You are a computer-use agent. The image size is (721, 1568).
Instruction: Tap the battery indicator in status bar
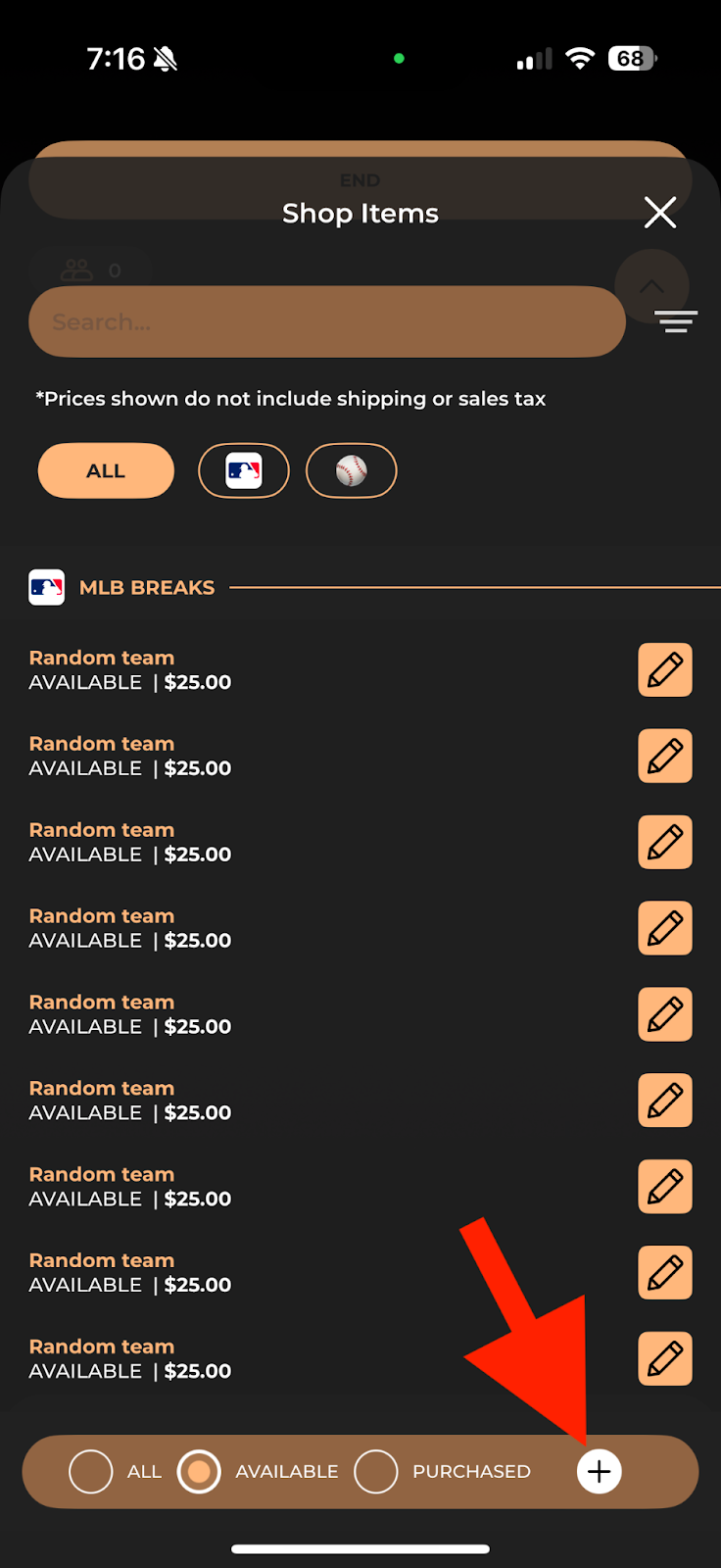632,59
